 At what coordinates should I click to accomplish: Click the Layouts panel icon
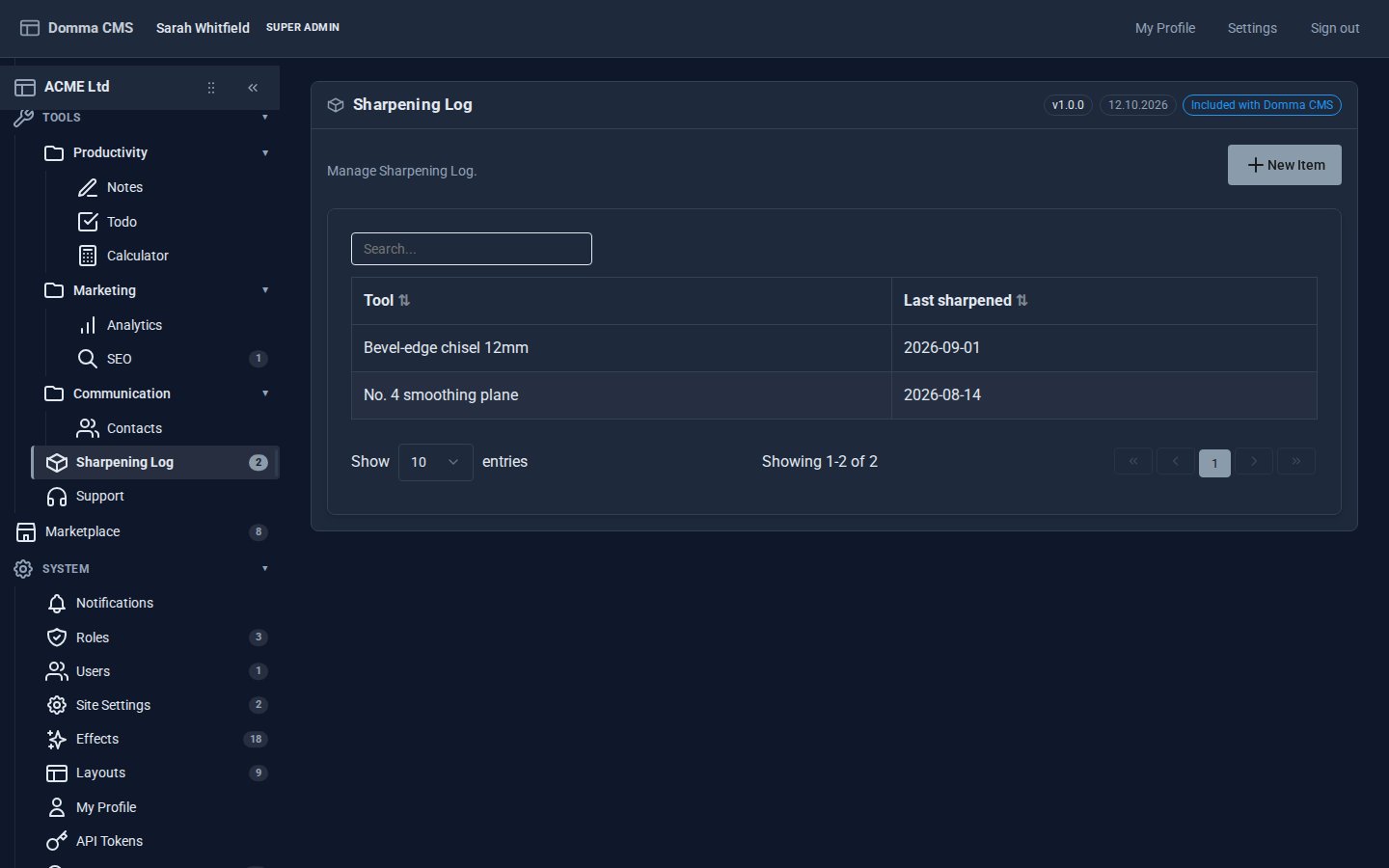click(57, 773)
